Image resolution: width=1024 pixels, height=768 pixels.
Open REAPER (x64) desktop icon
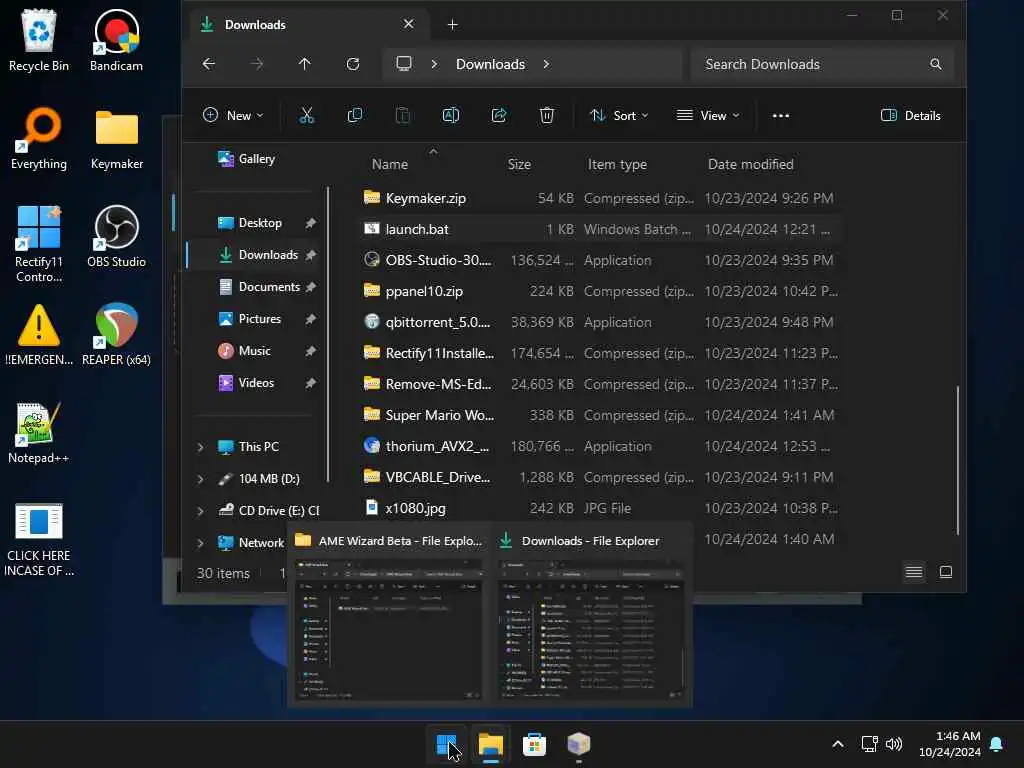pos(116,334)
